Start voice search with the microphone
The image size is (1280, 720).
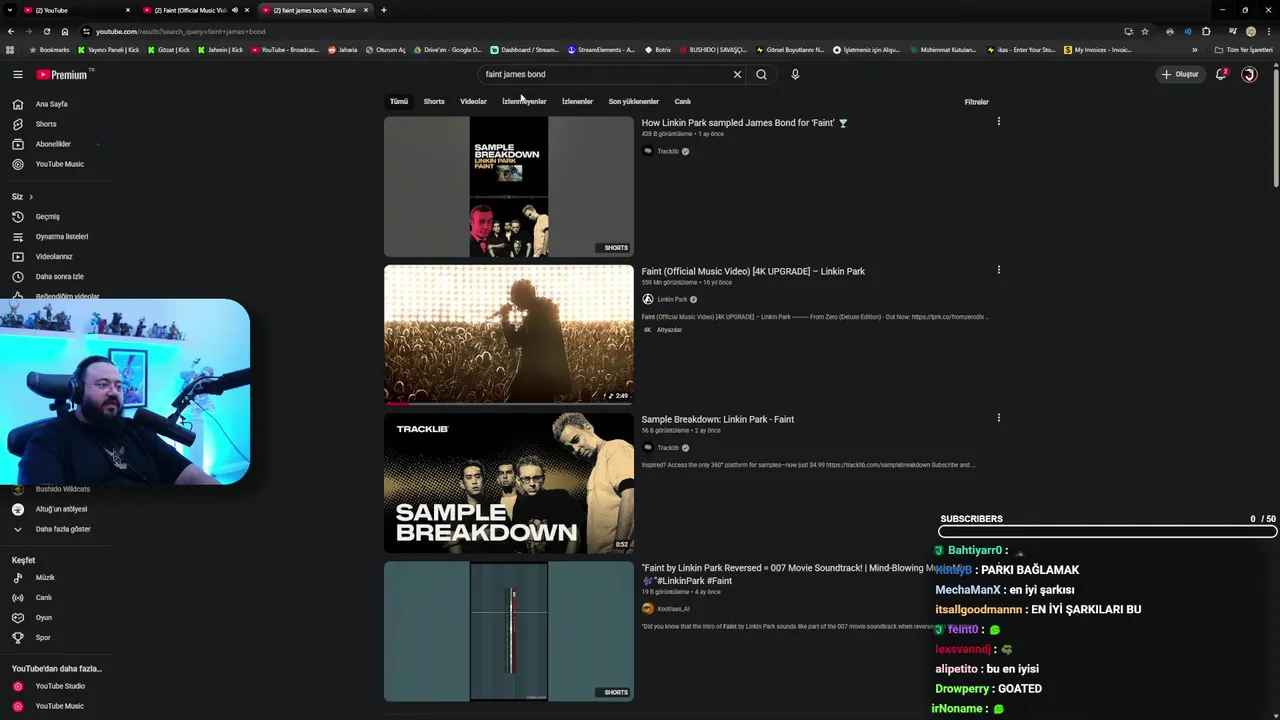coord(795,74)
